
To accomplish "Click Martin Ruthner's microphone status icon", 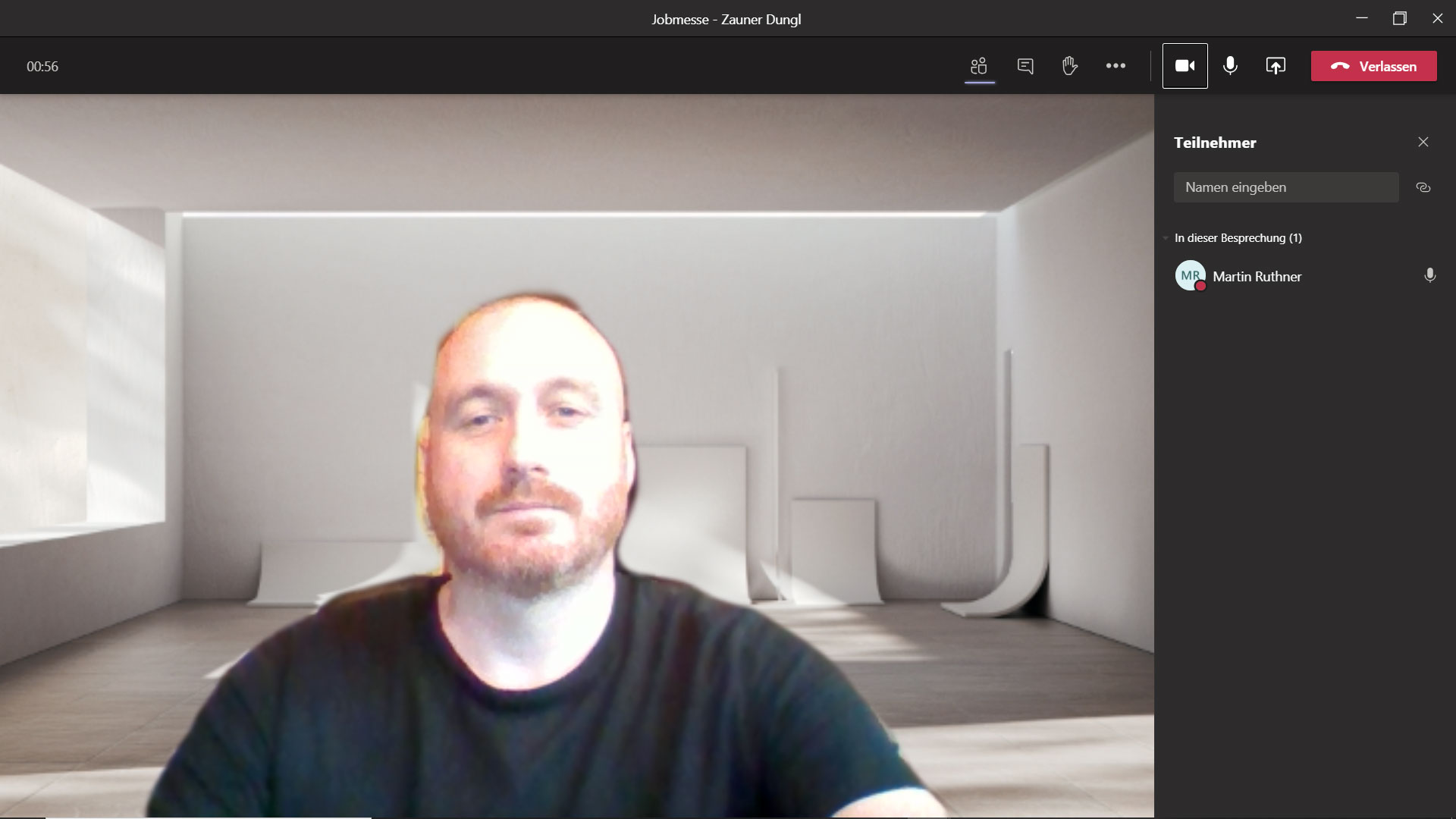I will [x=1429, y=275].
